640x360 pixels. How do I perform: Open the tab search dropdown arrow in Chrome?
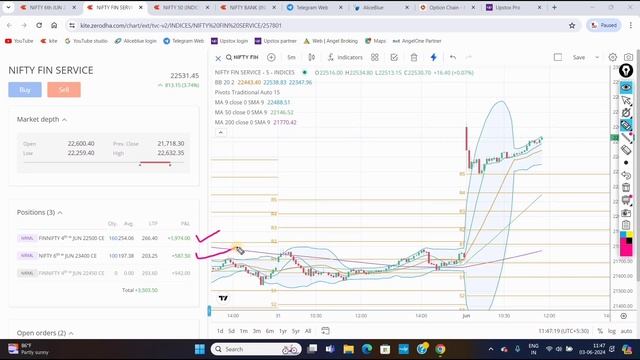(8, 7)
